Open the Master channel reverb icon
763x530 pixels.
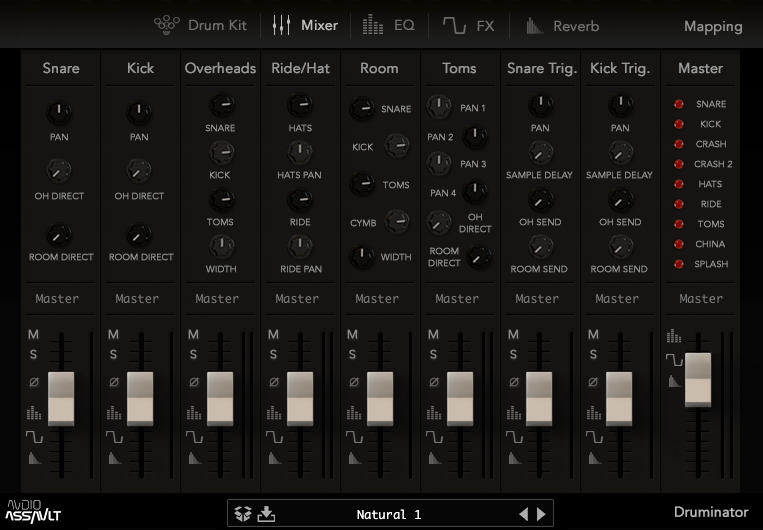[x=674, y=381]
